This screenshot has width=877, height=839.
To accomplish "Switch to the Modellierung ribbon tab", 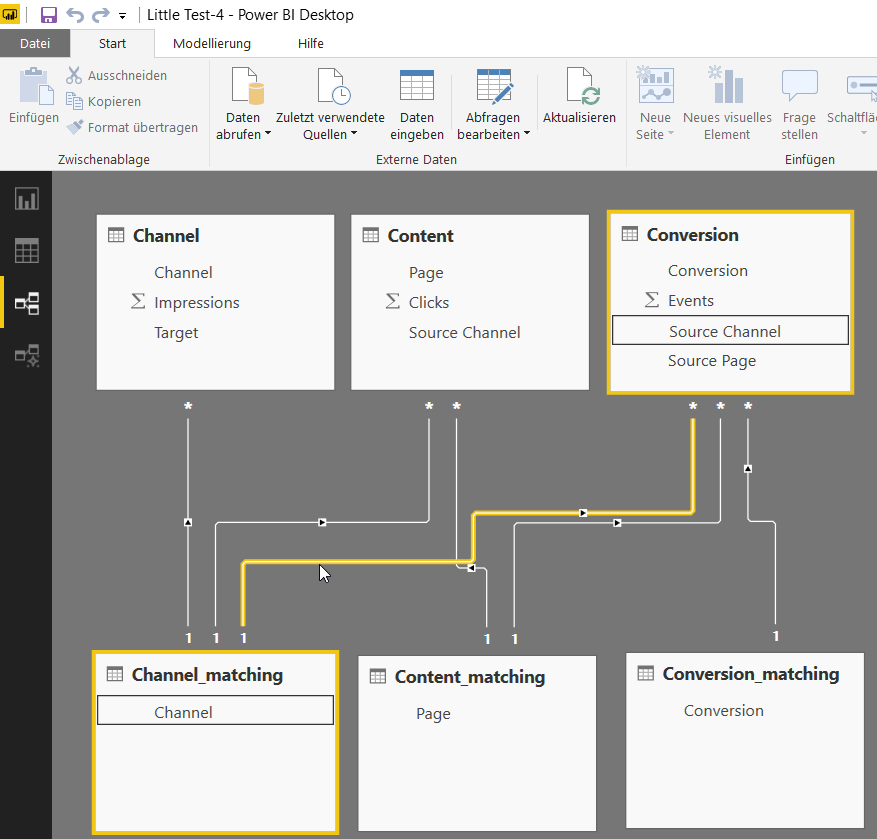I will pos(211,43).
